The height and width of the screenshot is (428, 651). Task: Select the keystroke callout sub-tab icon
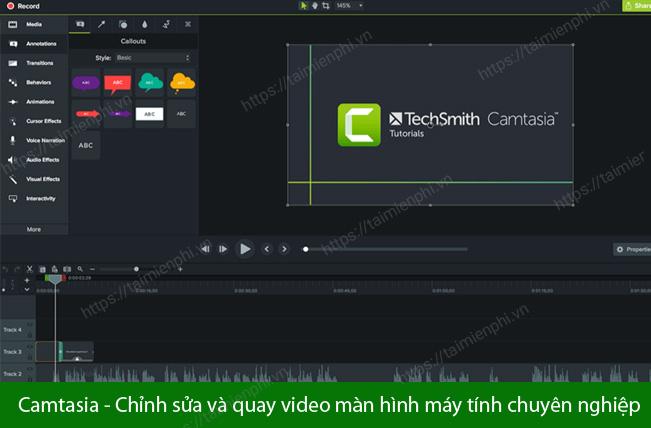(x=188, y=24)
